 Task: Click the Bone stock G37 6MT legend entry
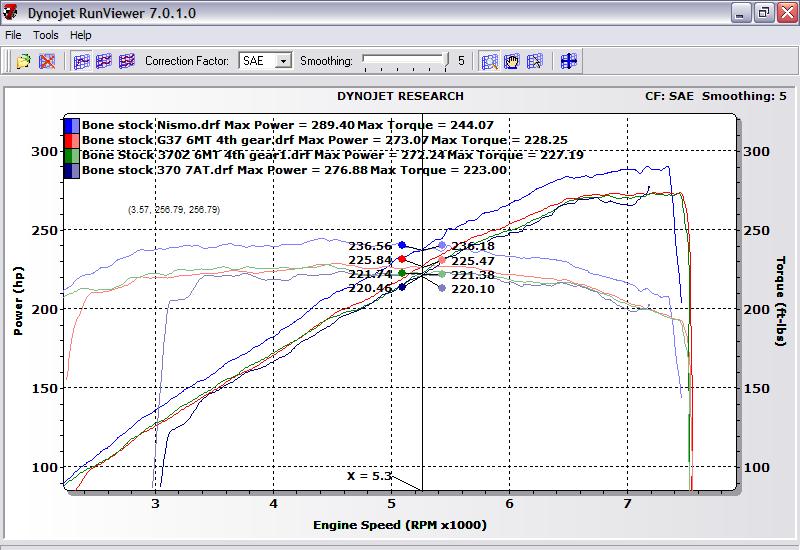[x=324, y=140]
